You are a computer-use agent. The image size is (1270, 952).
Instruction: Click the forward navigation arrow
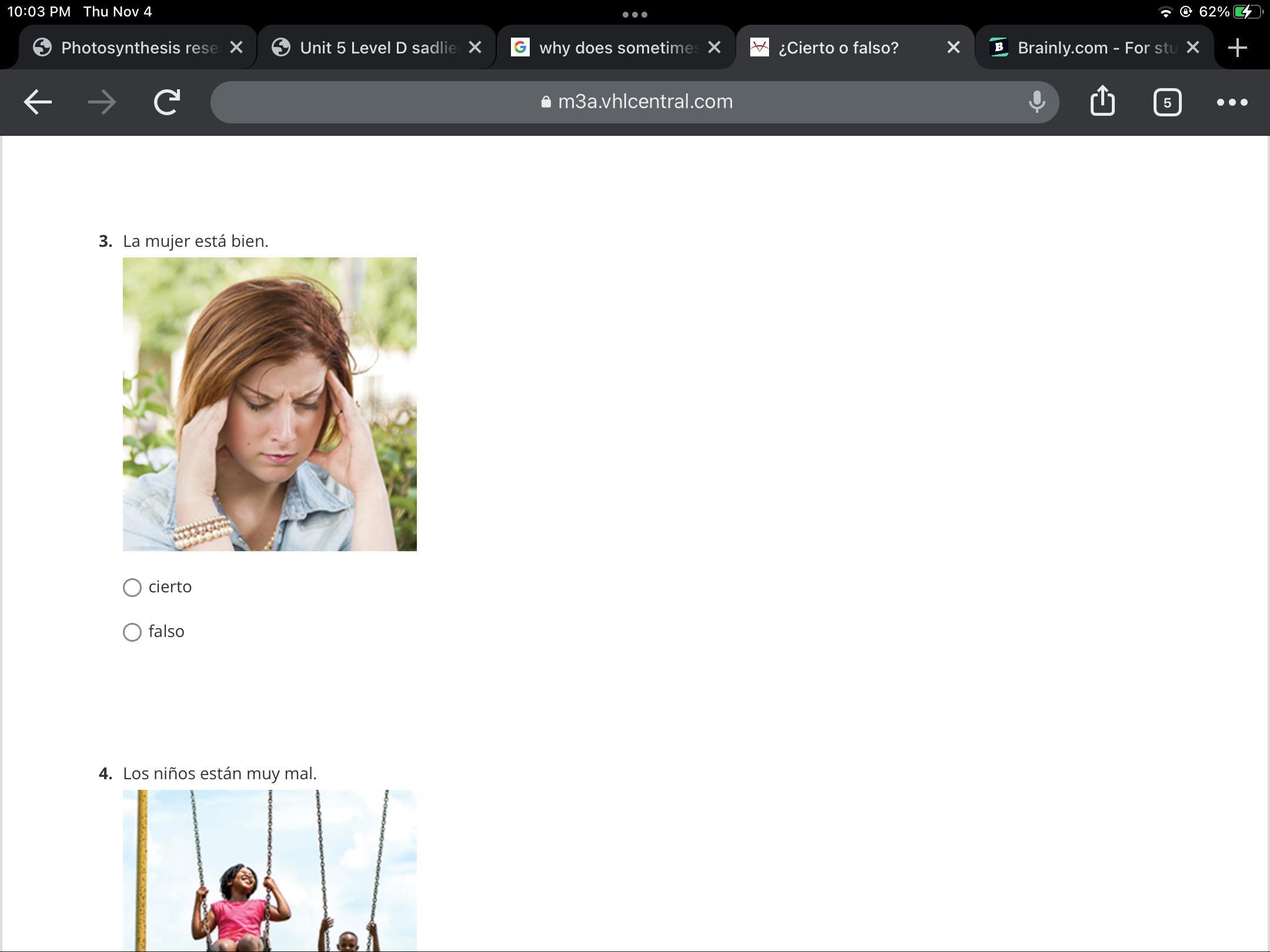(102, 102)
